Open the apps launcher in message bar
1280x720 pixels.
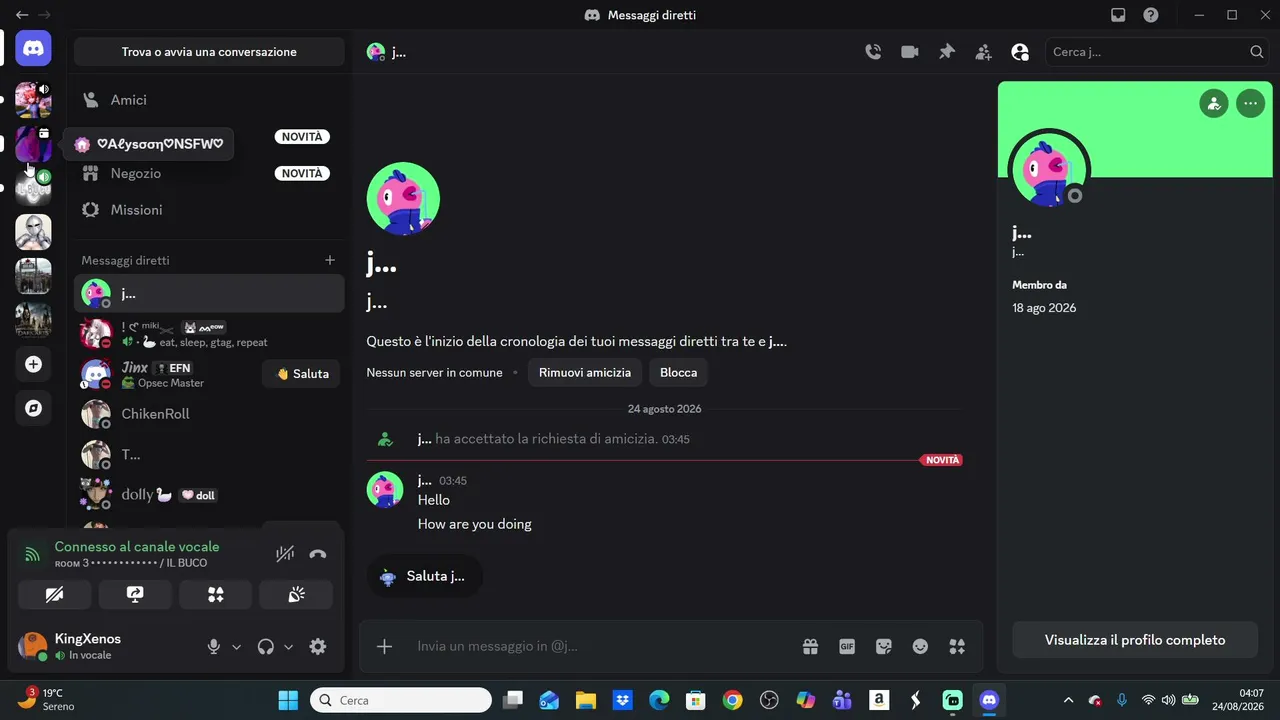click(x=957, y=646)
